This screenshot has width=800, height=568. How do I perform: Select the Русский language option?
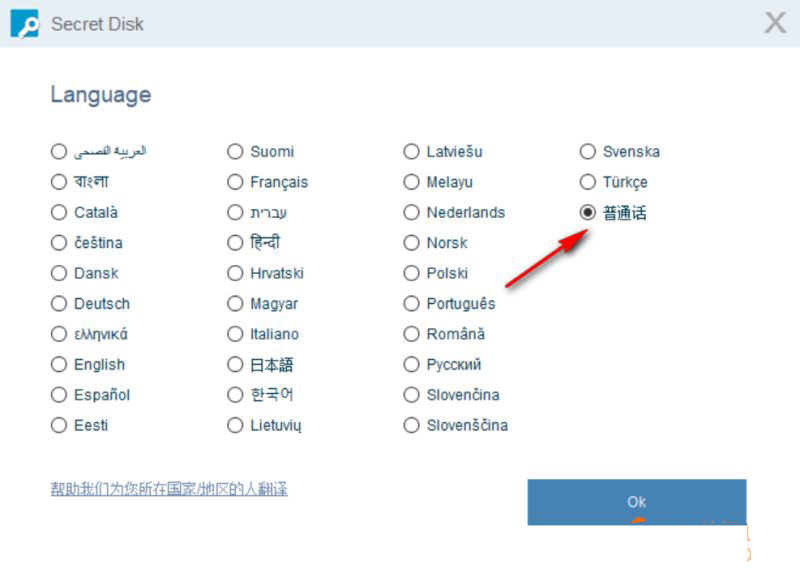(x=411, y=365)
